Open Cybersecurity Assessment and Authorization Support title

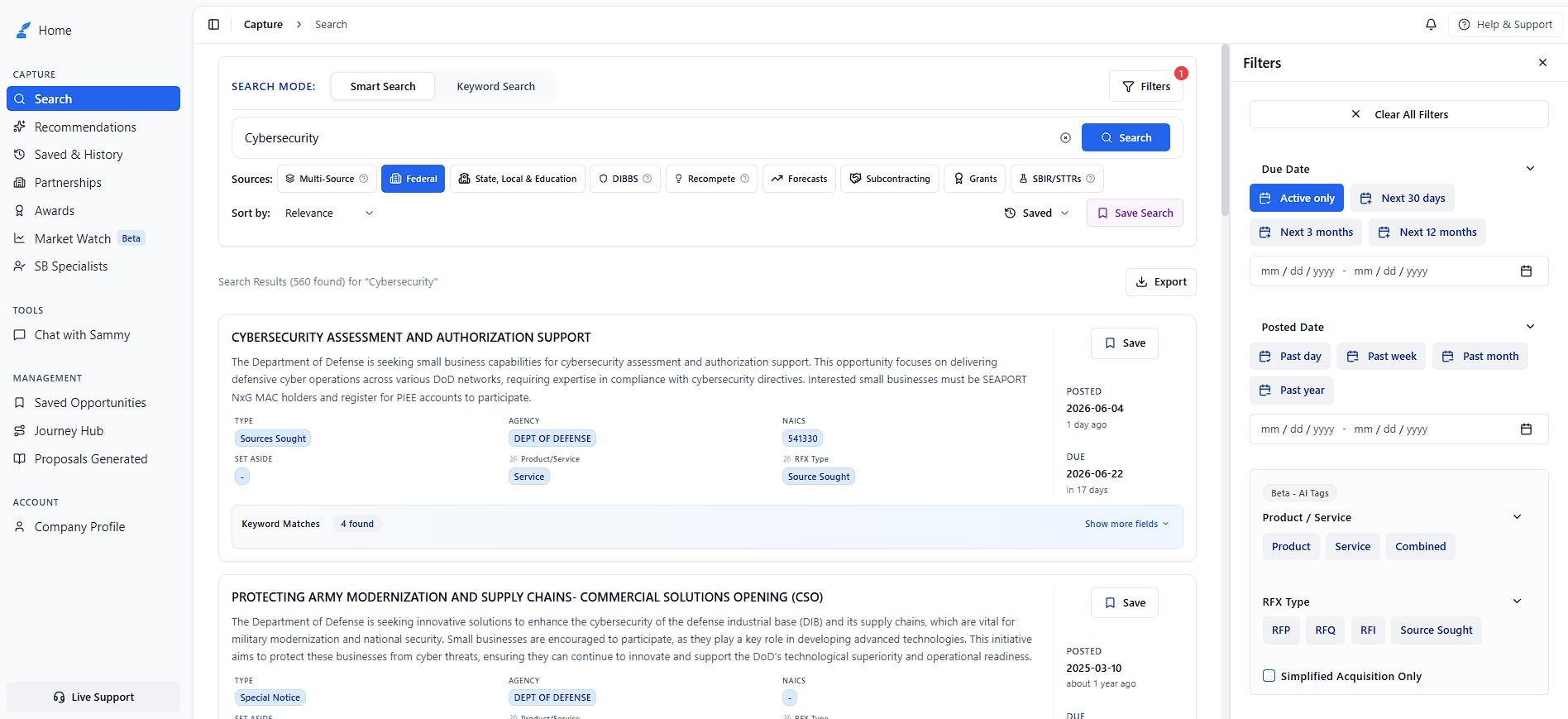point(411,338)
